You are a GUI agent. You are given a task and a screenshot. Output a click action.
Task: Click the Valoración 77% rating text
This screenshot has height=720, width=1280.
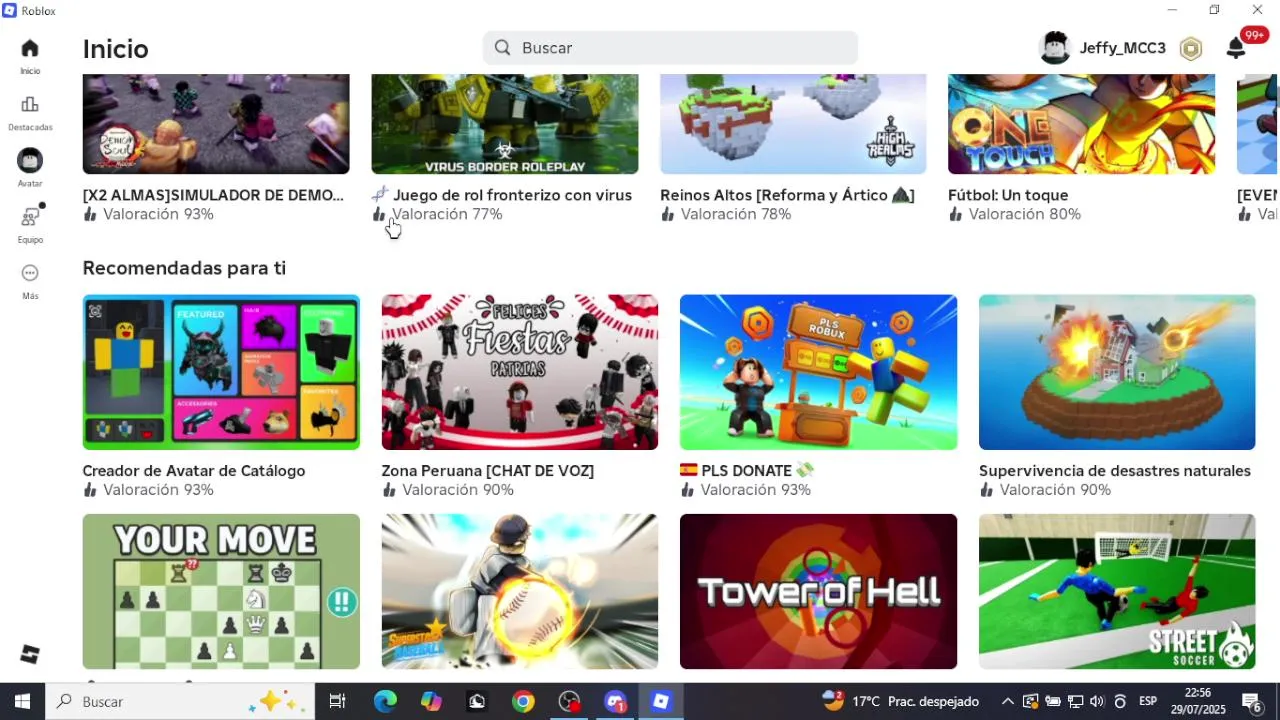(x=447, y=214)
